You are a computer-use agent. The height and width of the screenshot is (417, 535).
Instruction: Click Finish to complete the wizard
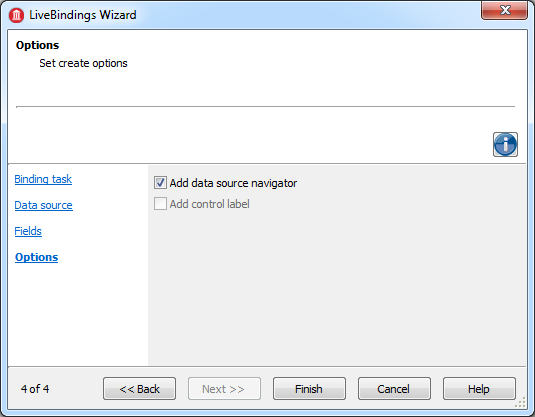point(309,389)
